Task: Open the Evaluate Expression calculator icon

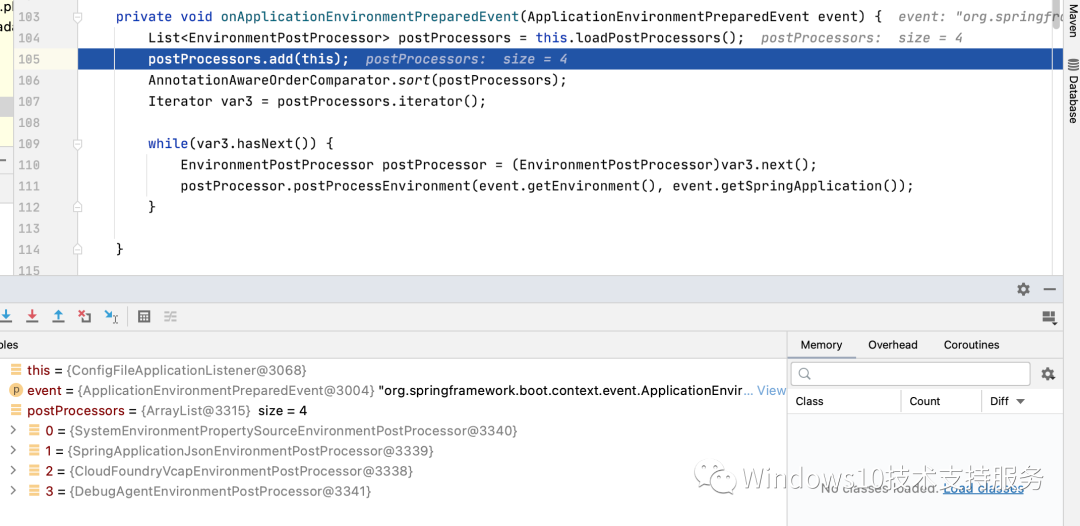Action: tap(144, 317)
